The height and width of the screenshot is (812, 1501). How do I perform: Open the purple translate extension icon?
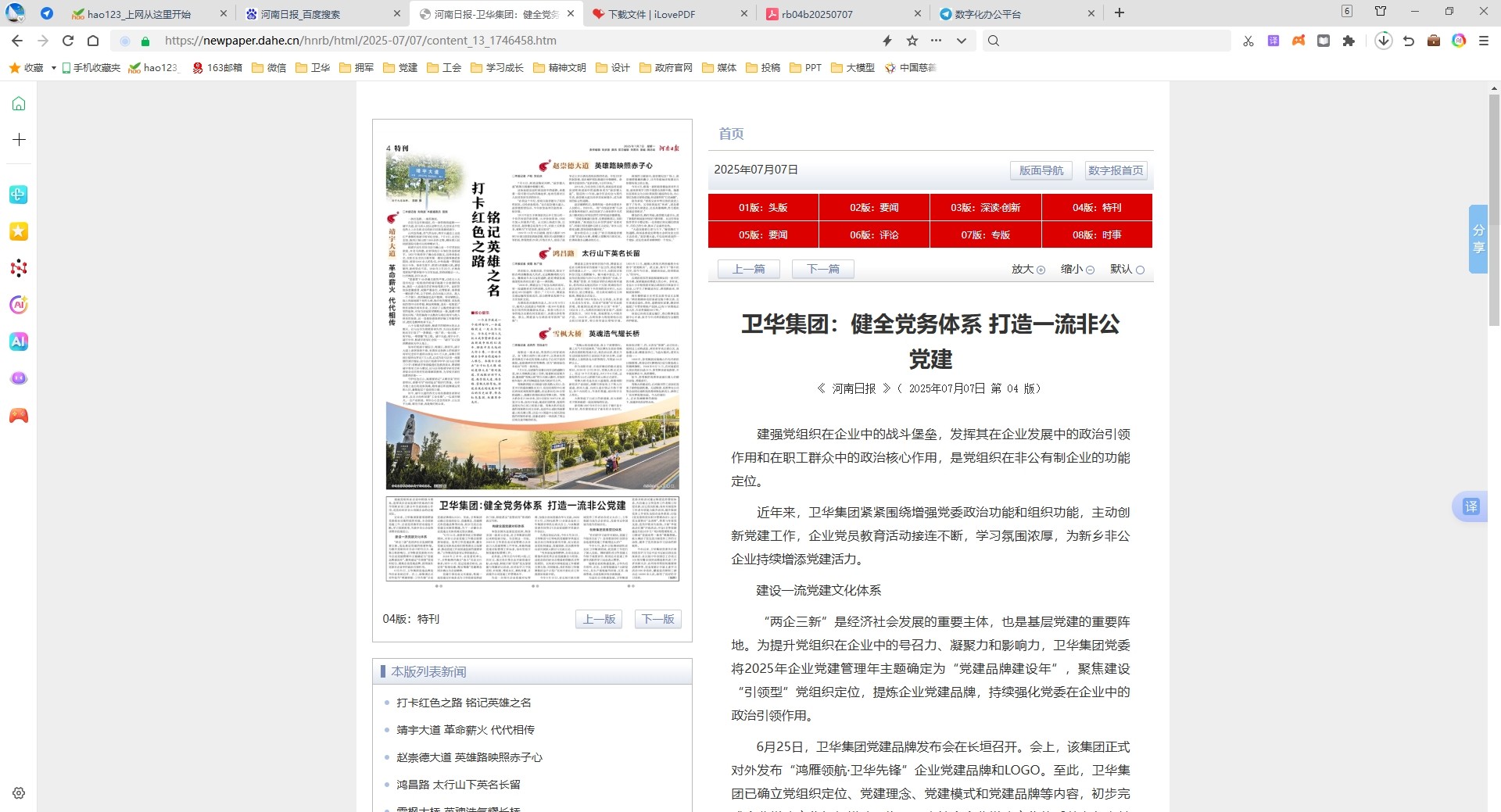click(x=1274, y=41)
